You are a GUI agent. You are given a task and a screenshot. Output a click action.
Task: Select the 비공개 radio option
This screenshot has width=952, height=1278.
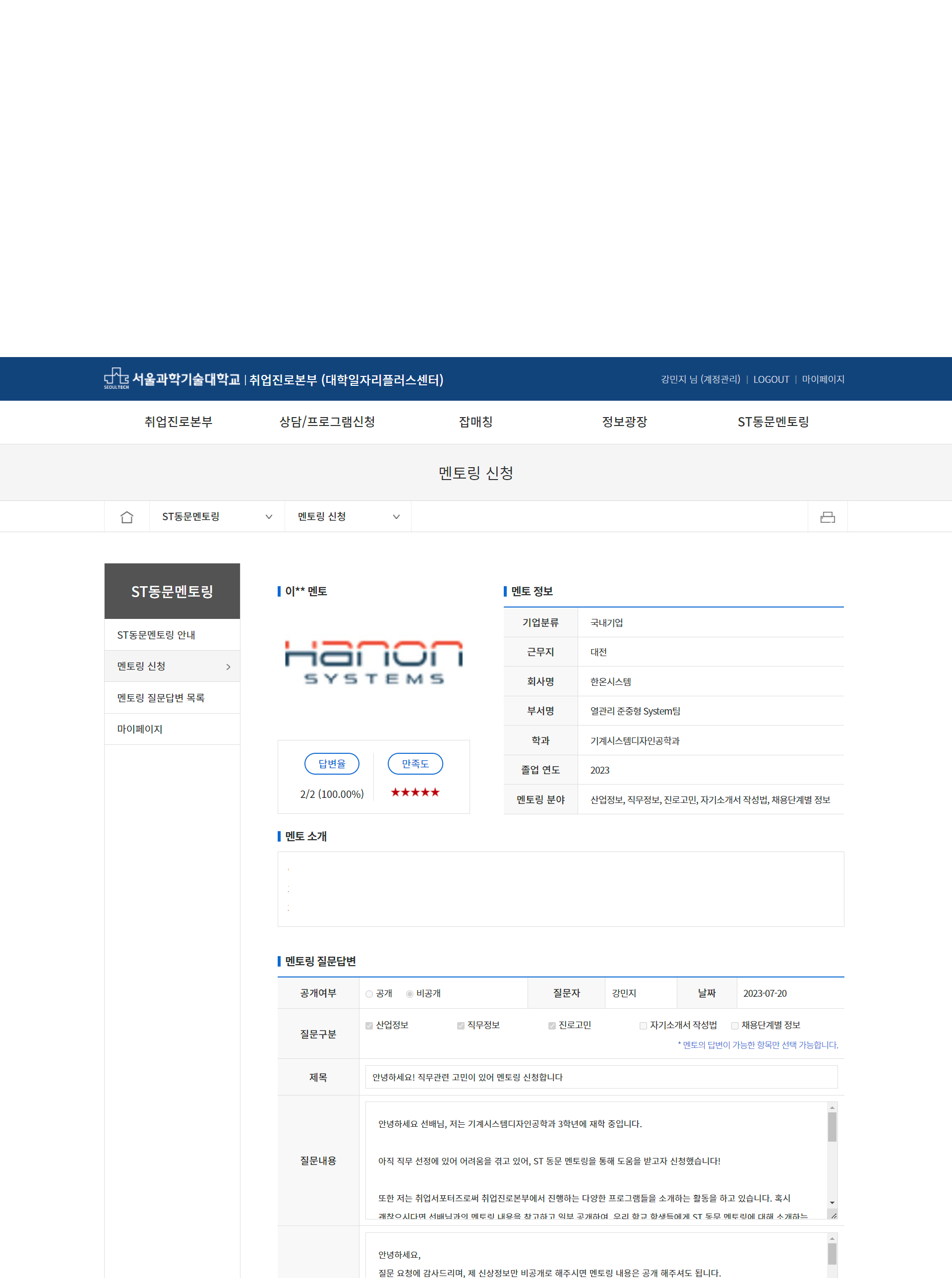pyautogui.click(x=410, y=994)
